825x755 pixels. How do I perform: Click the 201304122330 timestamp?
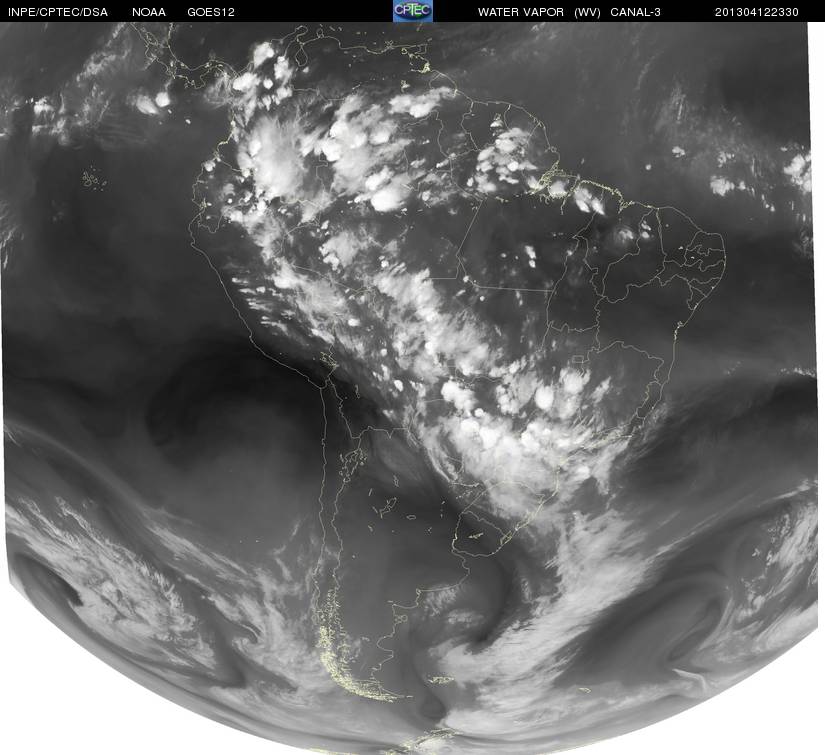tap(757, 12)
